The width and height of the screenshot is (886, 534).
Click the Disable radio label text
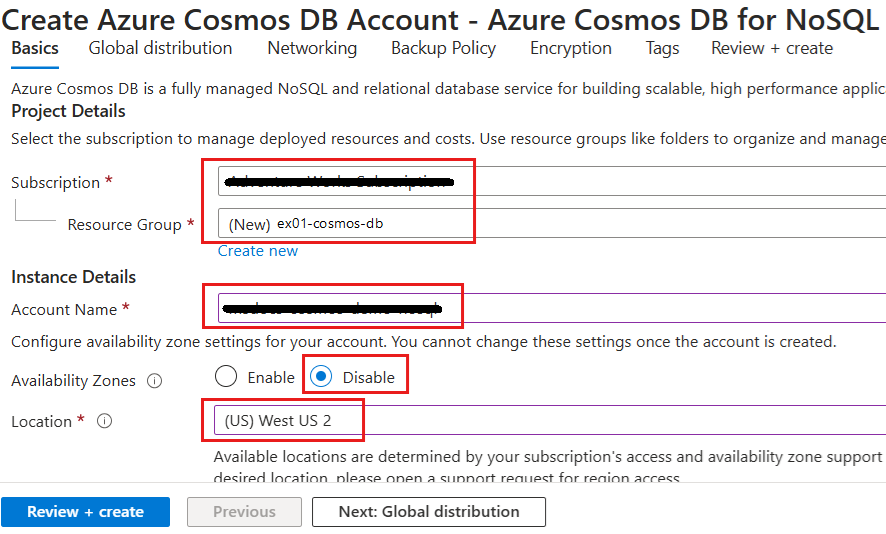coord(368,378)
